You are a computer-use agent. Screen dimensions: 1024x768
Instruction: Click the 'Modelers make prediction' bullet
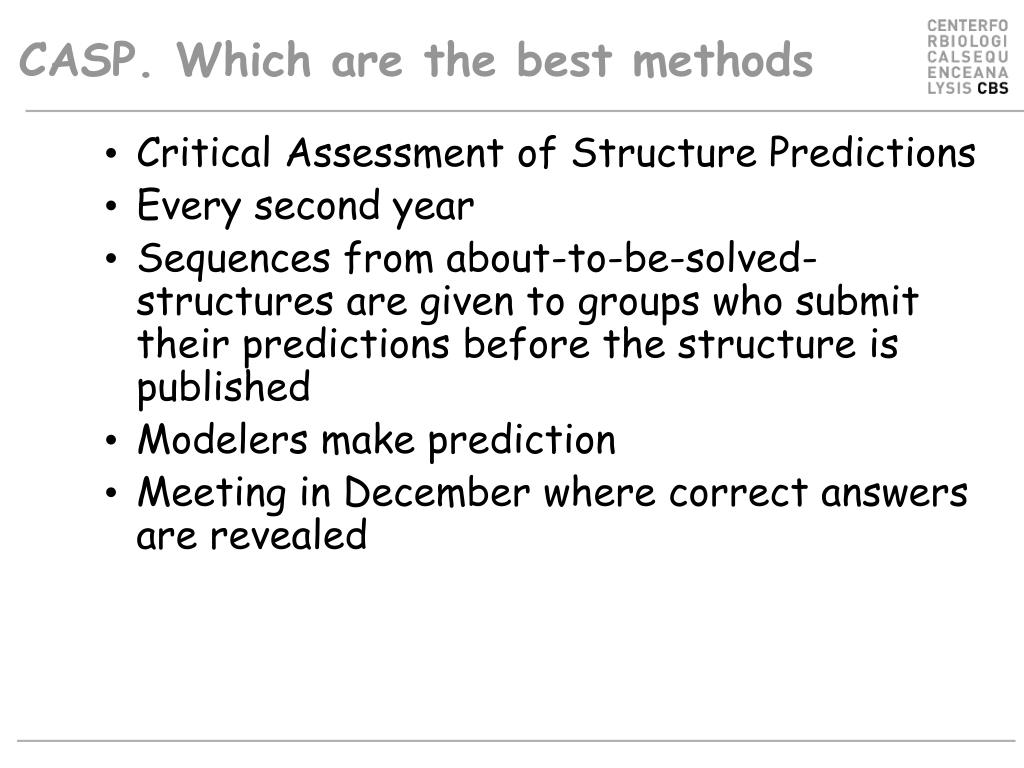(376, 440)
